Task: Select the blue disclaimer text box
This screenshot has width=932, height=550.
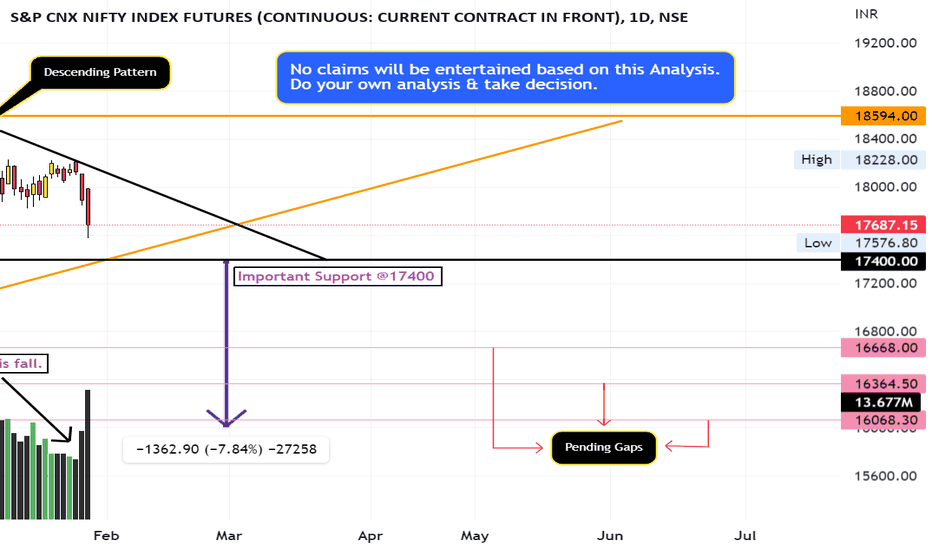Action: pyautogui.click(x=505, y=77)
